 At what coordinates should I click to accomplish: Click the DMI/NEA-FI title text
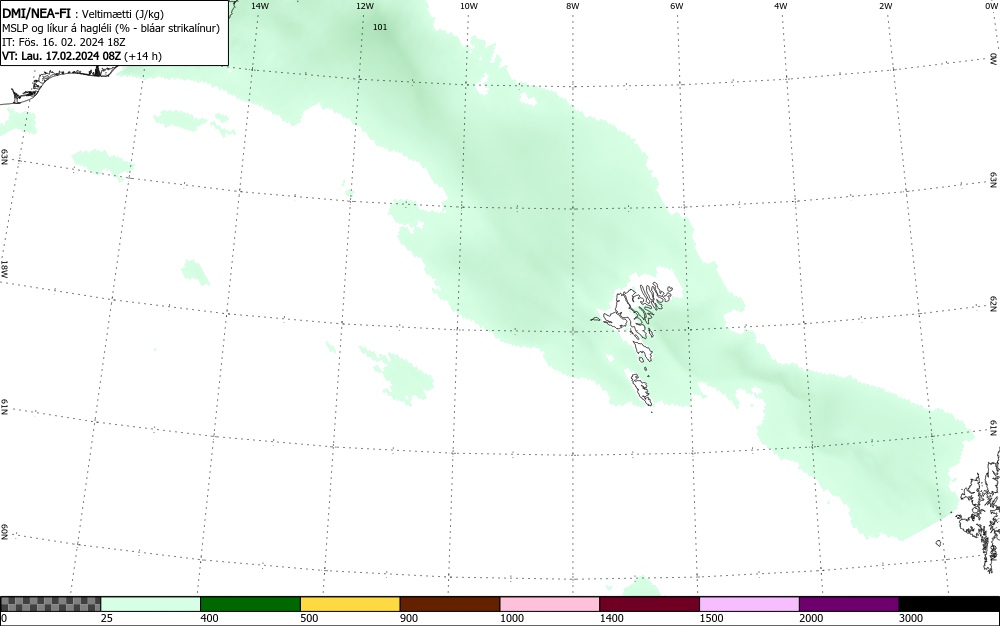(x=36, y=13)
